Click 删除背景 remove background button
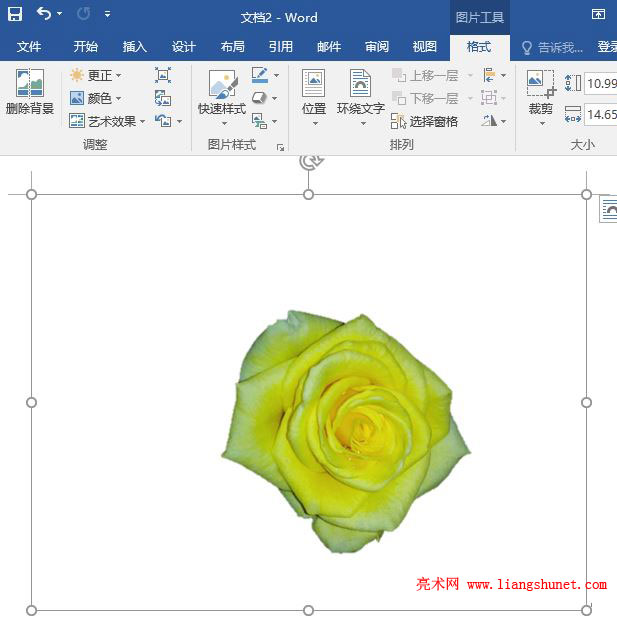Screen dimensions: 617x634 [30, 92]
